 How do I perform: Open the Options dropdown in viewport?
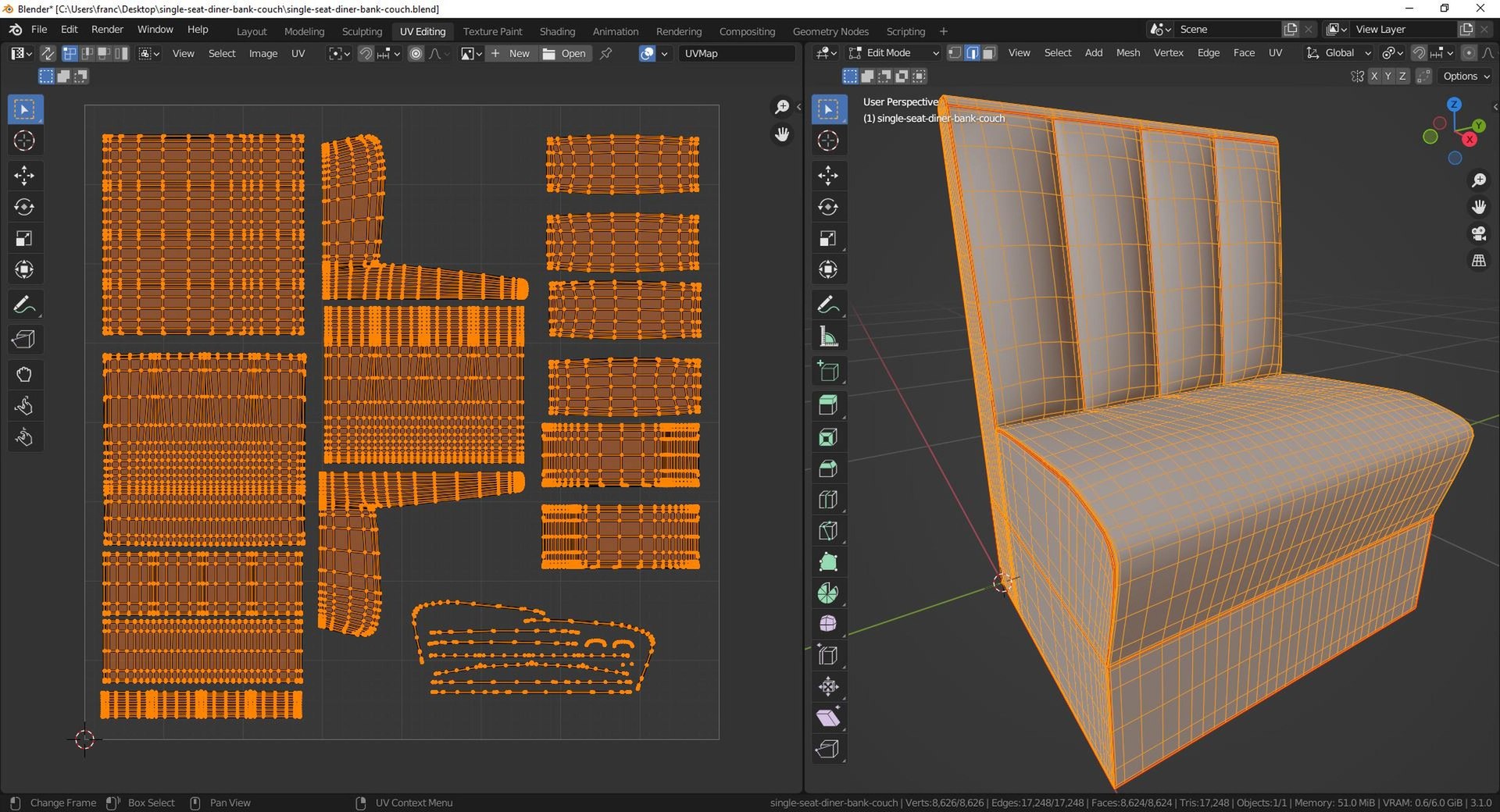1466,77
